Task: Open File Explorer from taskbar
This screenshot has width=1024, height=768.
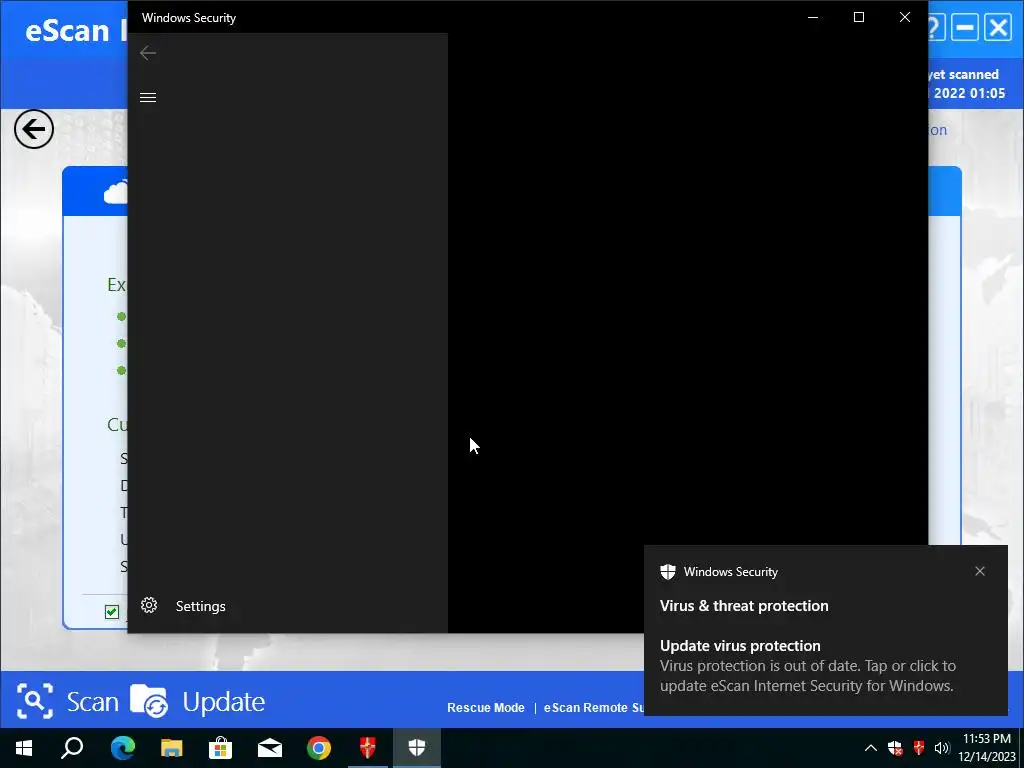Action: coord(172,748)
